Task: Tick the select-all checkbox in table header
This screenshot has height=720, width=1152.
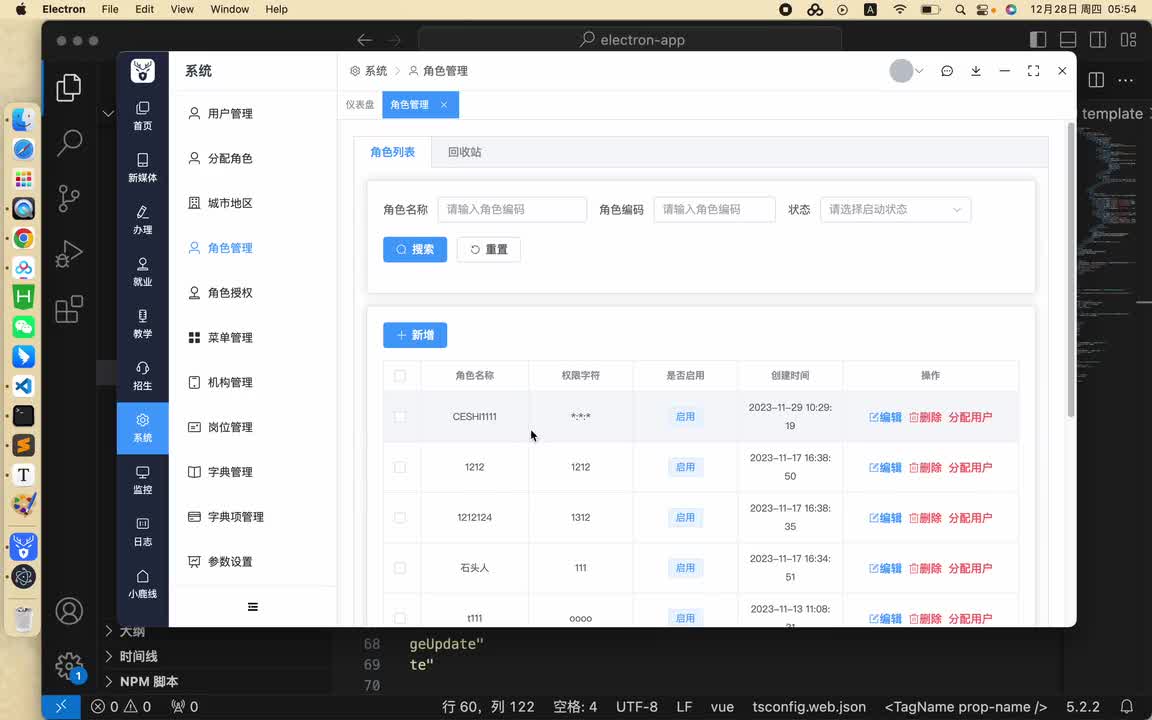Action: pyautogui.click(x=400, y=375)
